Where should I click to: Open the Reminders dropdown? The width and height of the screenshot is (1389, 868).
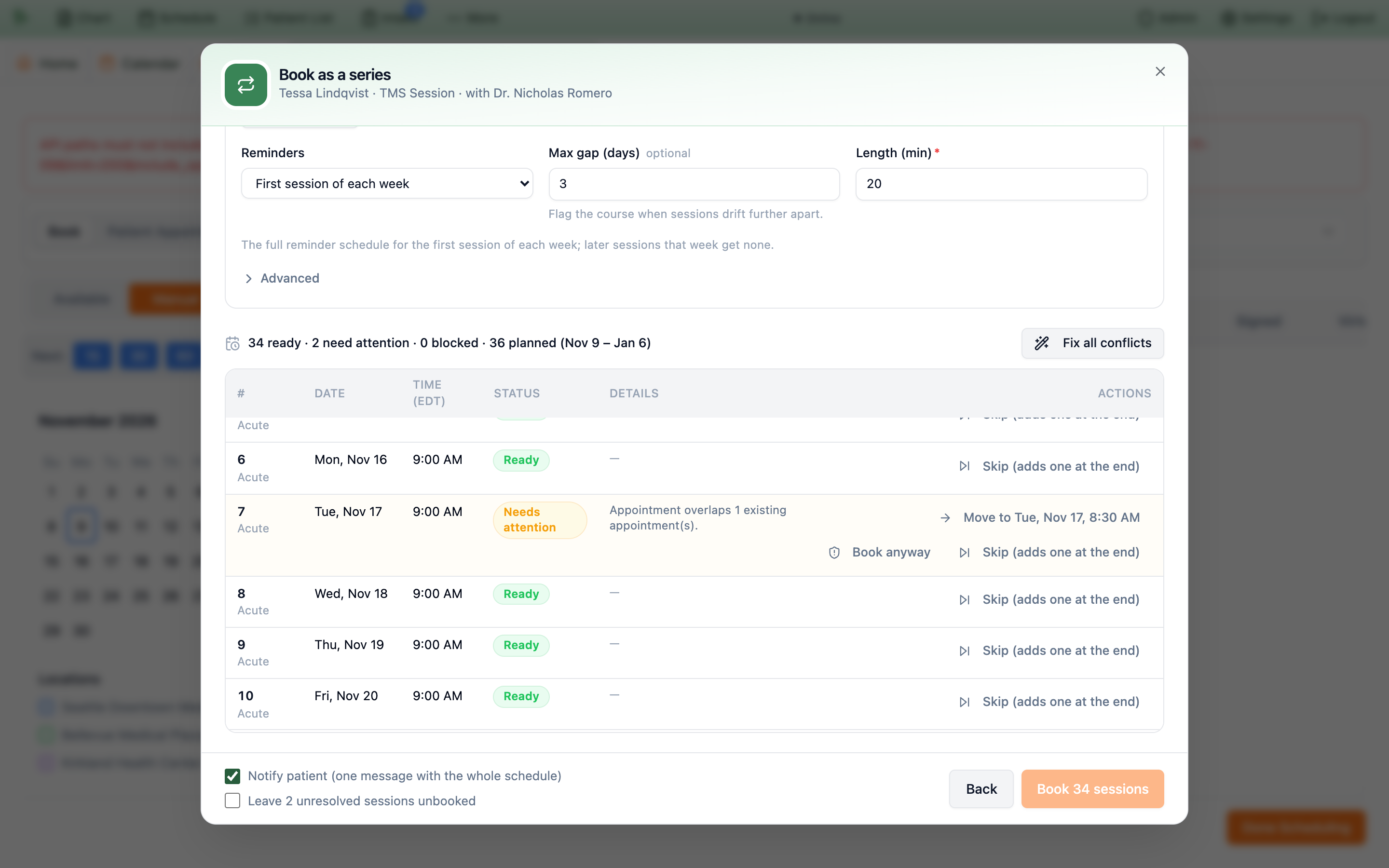point(387,184)
